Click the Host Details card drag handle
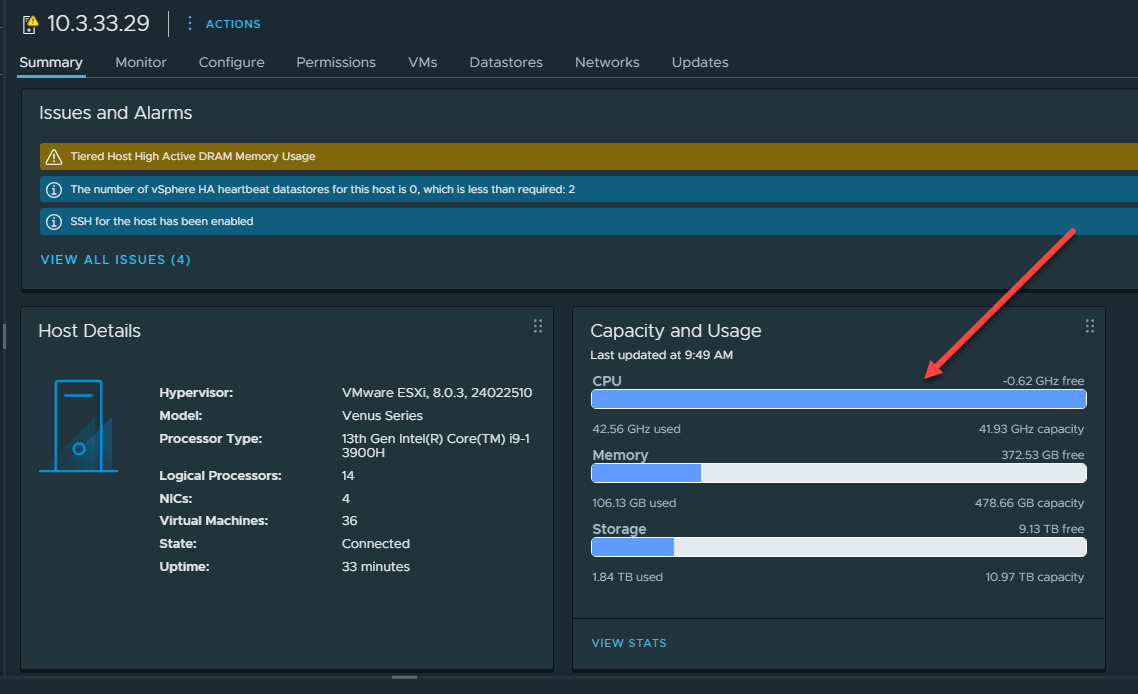This screenshot has height=694, width=1138. [538, 326]
